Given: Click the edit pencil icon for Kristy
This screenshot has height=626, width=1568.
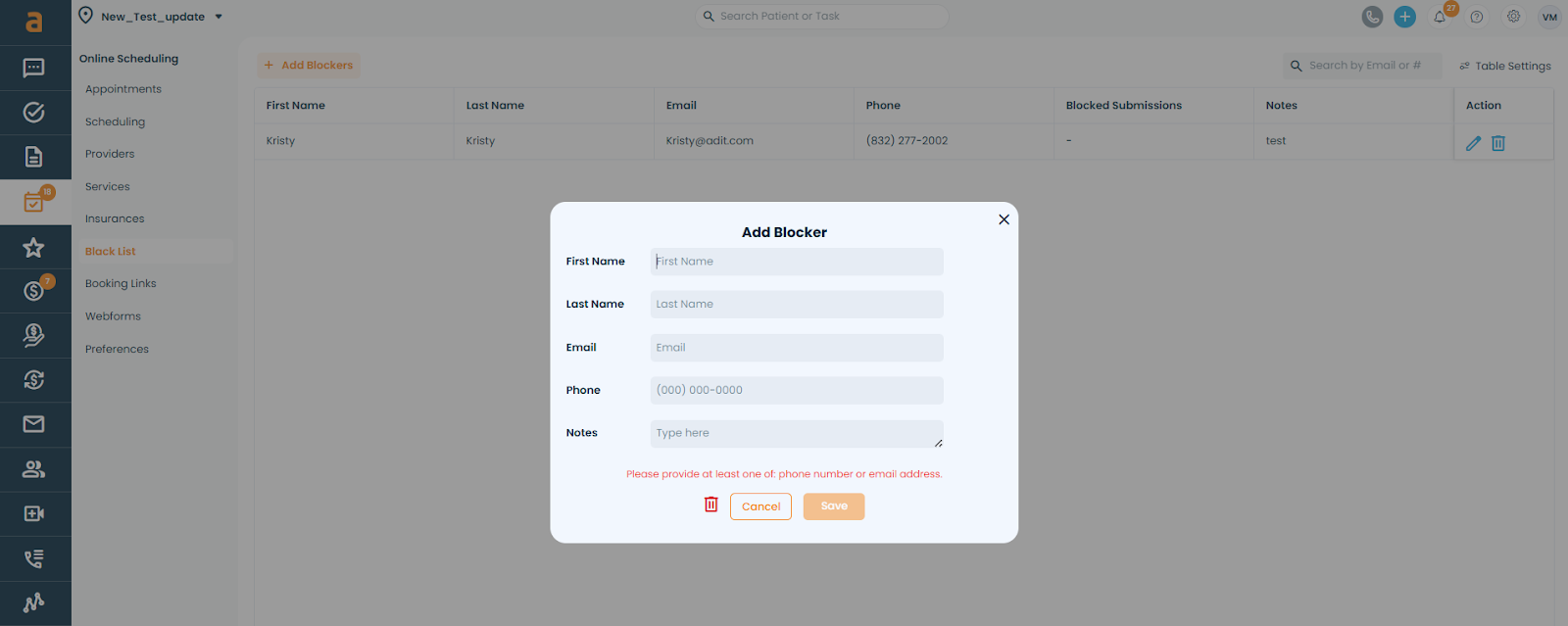Looking at the screenshot, I should (1473, 143).
